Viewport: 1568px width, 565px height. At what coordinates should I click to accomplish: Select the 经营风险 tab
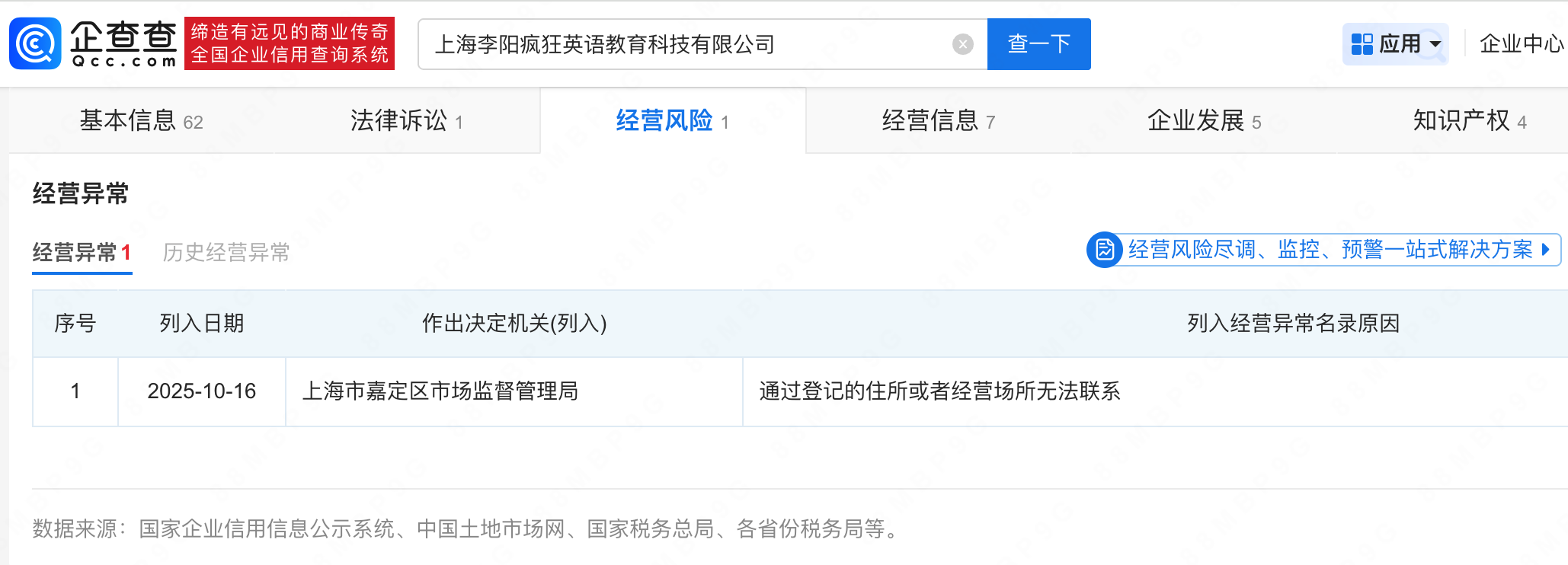672,121
